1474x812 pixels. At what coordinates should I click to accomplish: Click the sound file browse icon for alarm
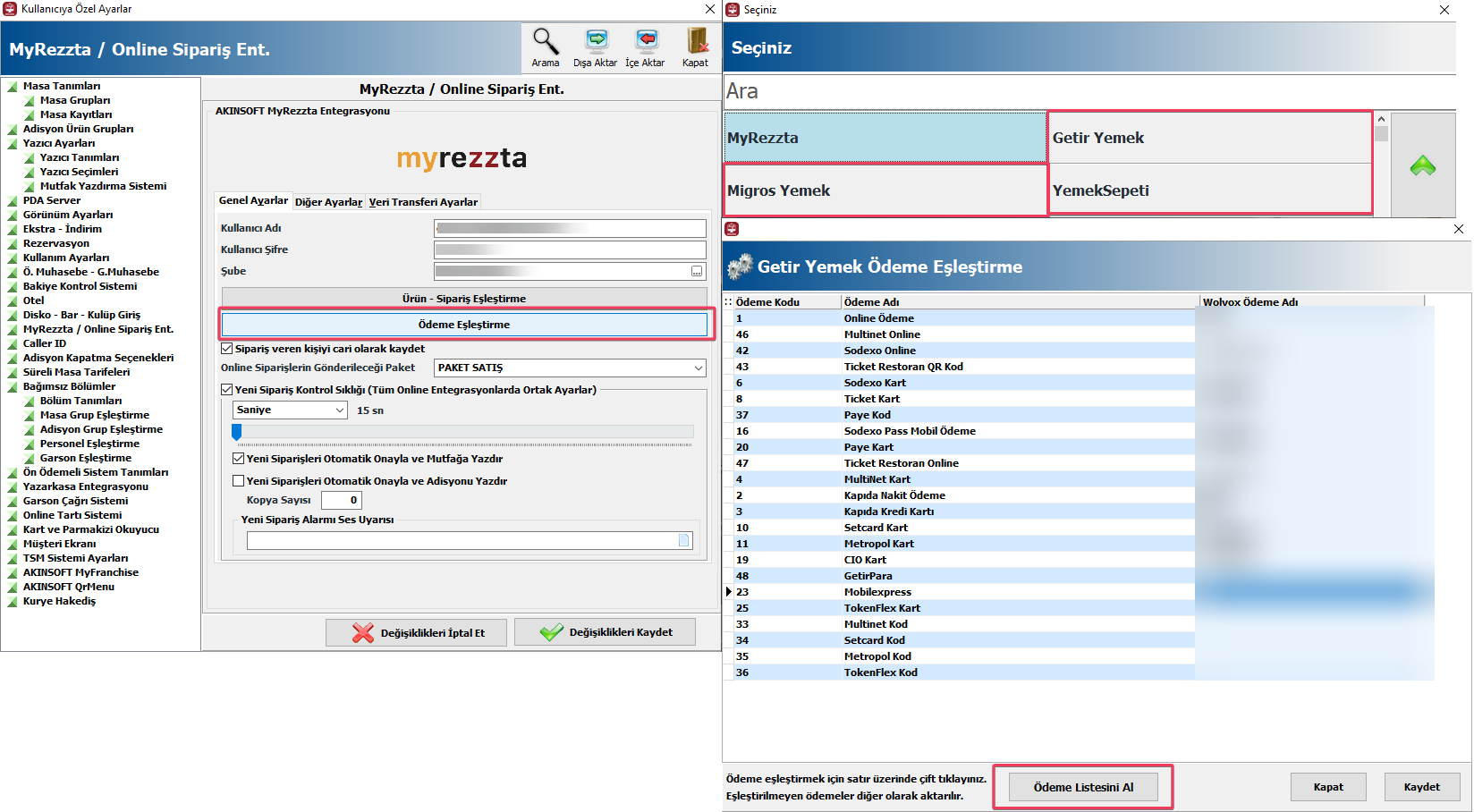pyautogui.click(x=684, y=540)
